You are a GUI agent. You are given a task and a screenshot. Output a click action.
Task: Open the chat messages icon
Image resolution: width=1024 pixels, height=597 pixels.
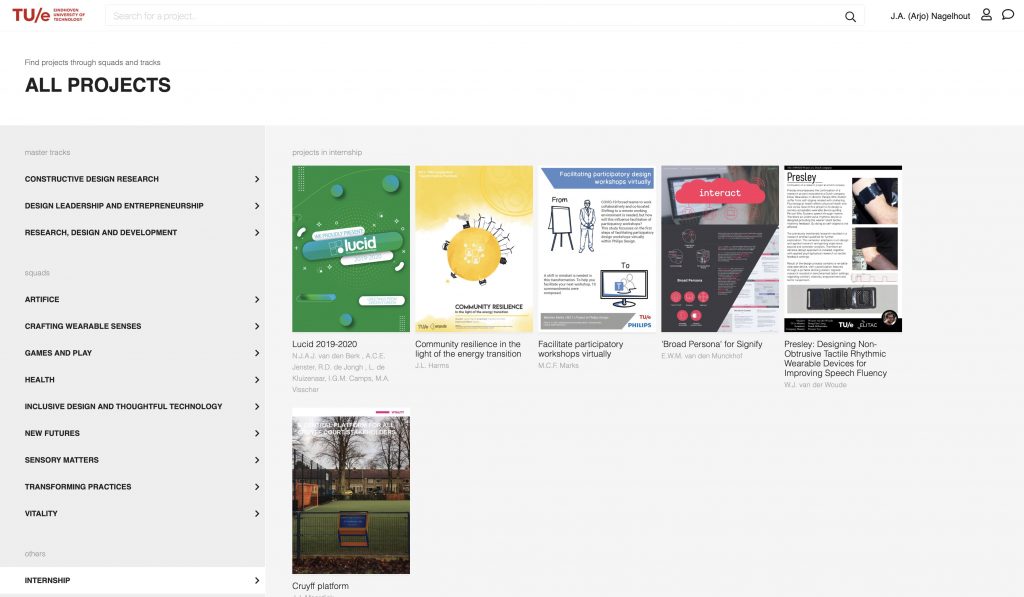click(x=1008, y=15)
